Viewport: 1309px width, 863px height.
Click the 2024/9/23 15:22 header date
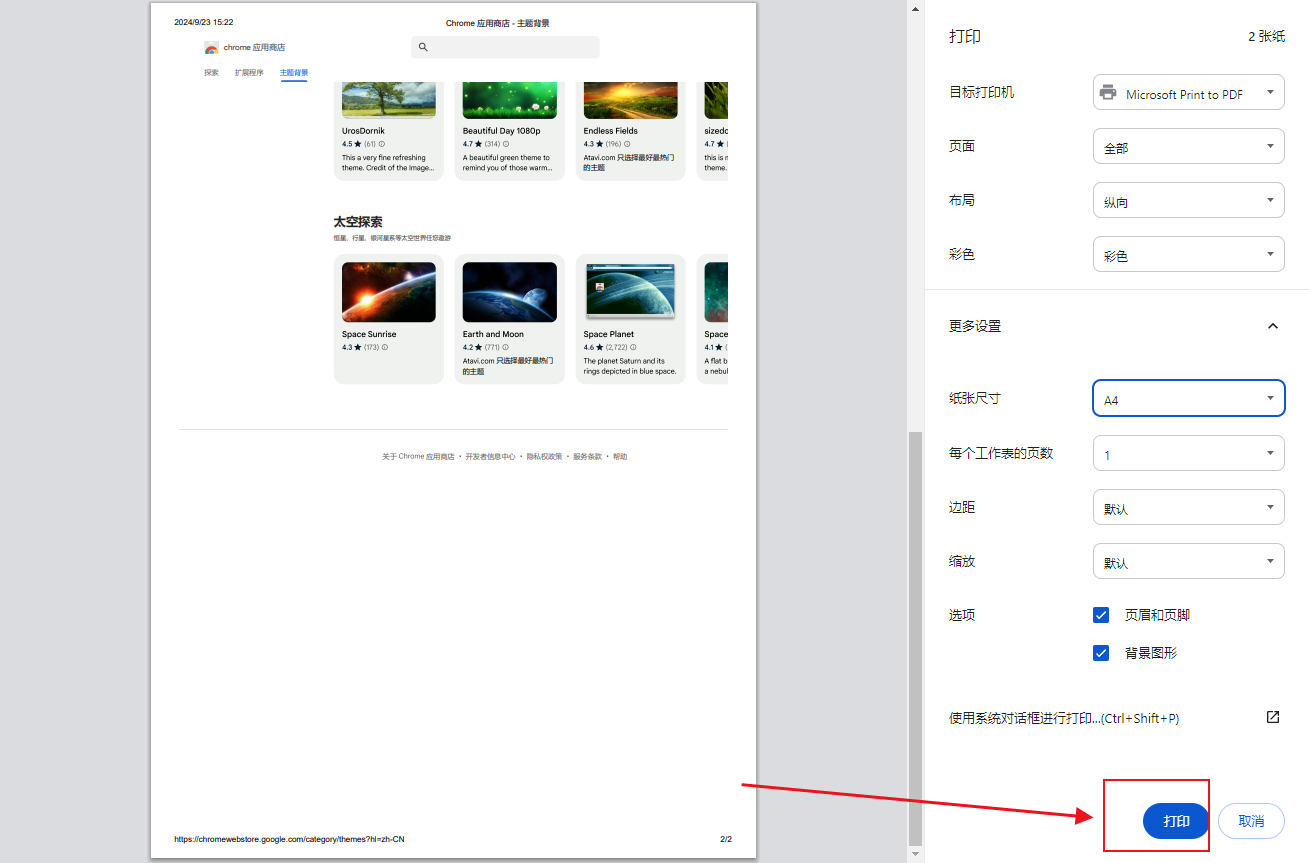pyautogui.click(x=203, y=22)
